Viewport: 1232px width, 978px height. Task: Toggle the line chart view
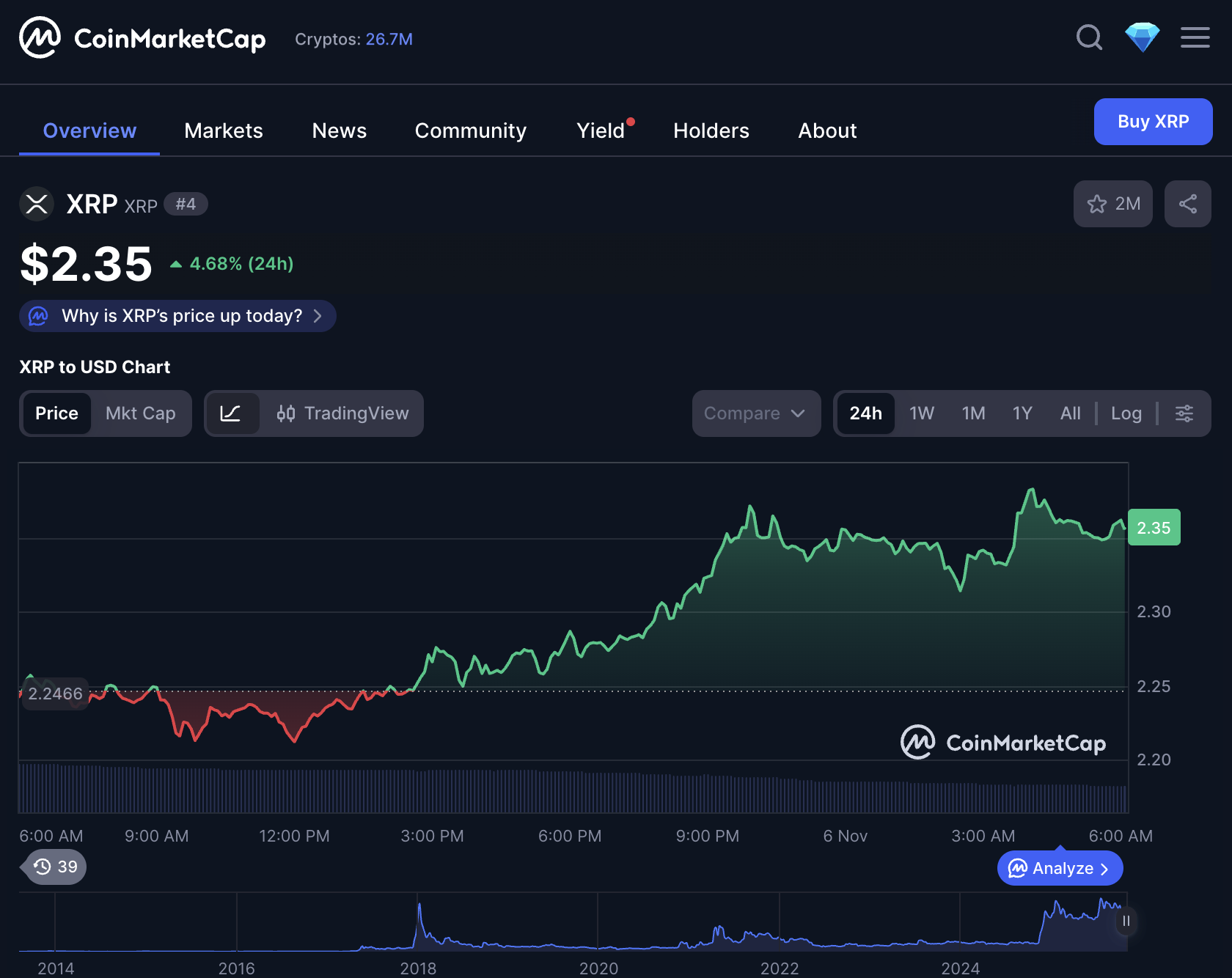pyautogui.click(x=232, y=413)
